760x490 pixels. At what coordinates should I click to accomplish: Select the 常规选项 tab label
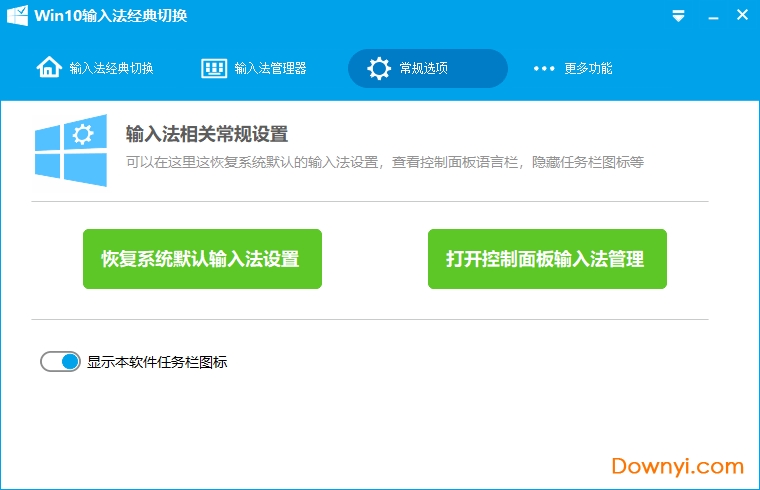[x=423, y=68]
